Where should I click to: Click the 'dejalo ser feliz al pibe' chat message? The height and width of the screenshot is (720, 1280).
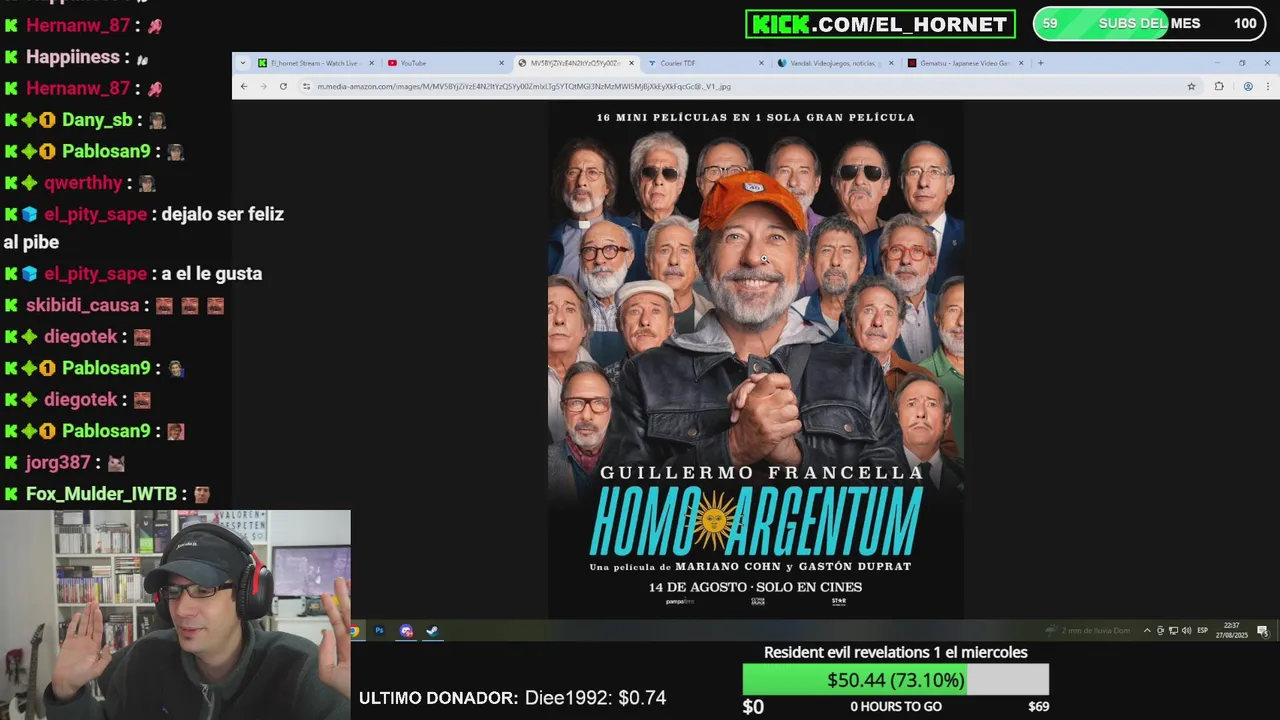click(144, 228)
